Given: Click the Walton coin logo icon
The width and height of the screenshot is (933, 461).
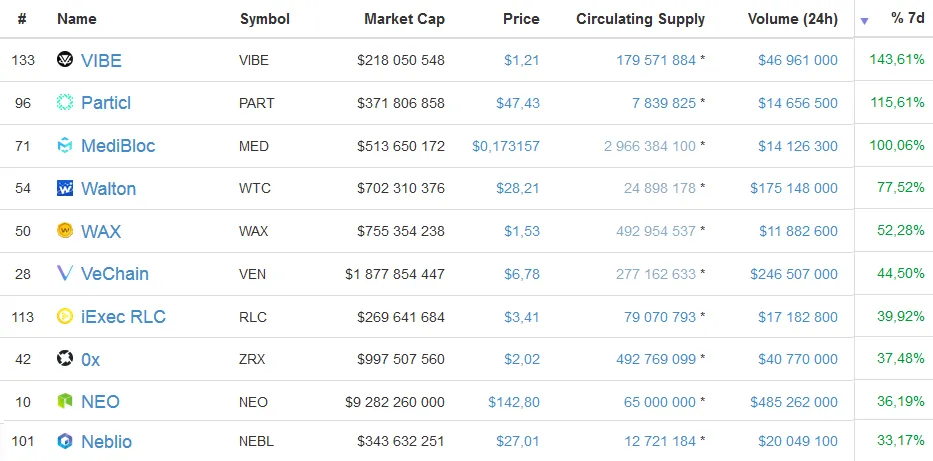Looking at the screenshot, I should click(x=65, y=188).
